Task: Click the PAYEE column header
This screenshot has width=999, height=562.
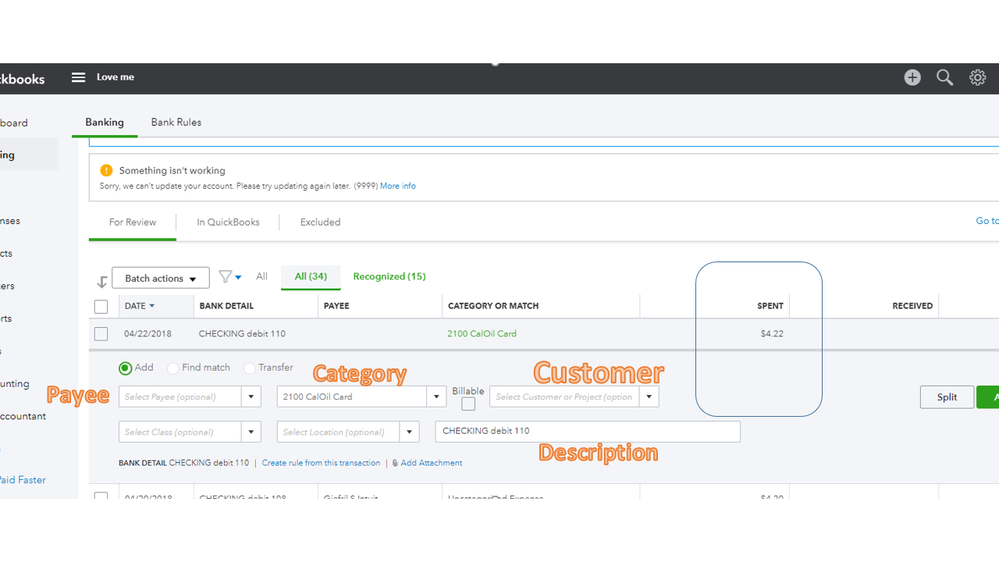Action: (x=336, y=306)
